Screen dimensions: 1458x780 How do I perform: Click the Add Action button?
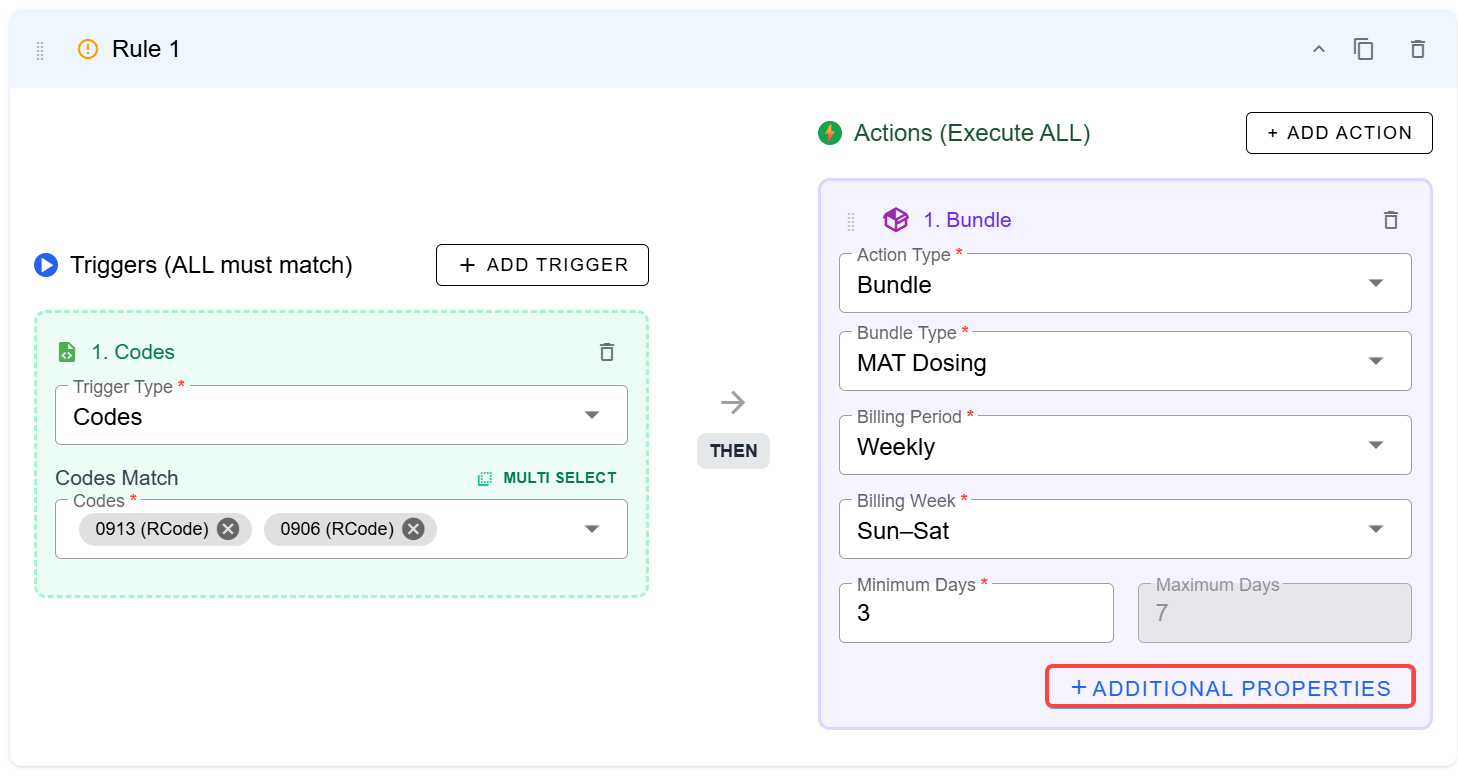coord(1338,133)
